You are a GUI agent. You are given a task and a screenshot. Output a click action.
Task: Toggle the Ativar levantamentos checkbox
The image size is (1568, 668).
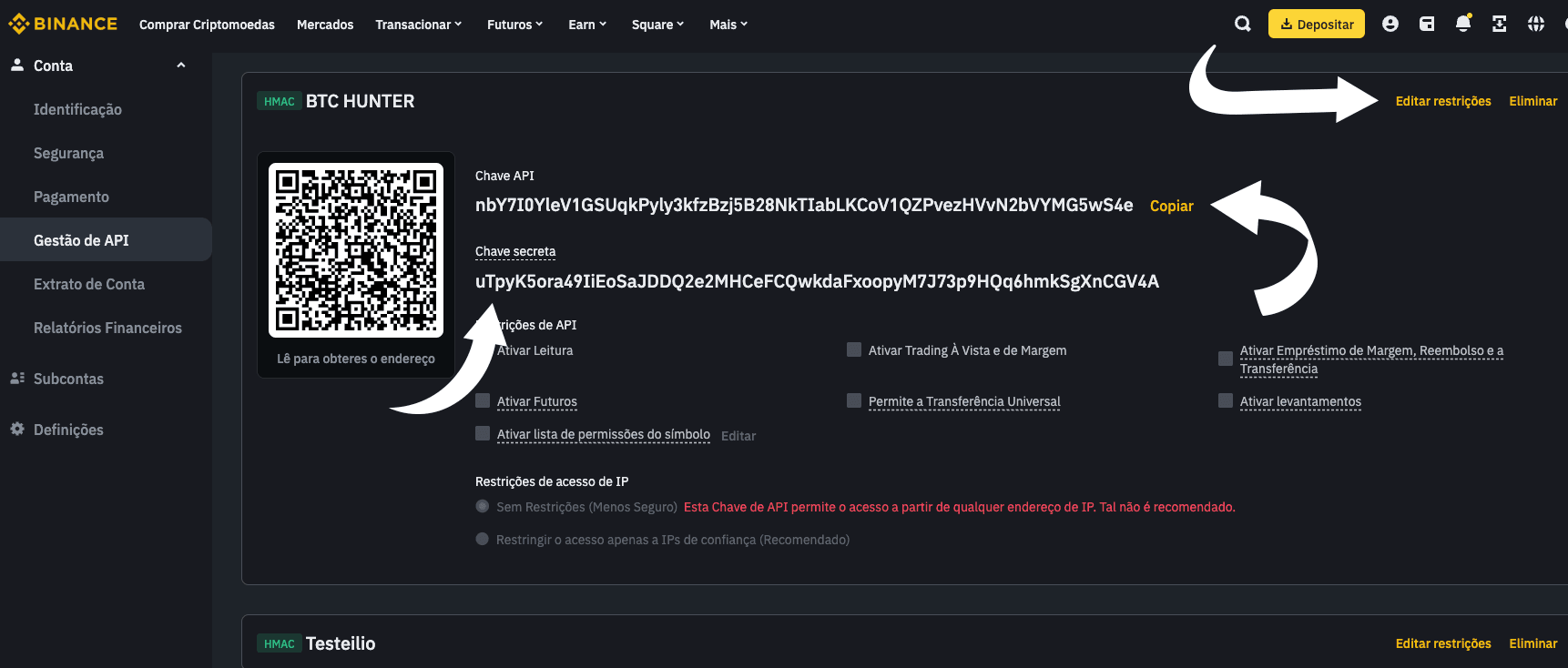(1226, 400)
